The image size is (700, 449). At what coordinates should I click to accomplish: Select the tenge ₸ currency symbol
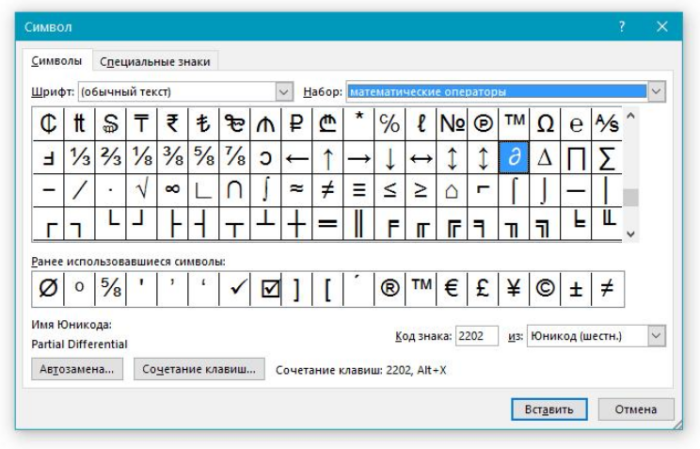click(142, 124)
